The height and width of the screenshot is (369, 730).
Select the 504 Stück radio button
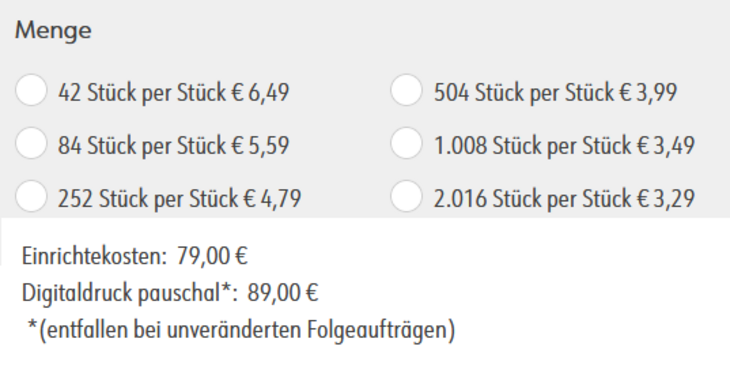(406, 90)
